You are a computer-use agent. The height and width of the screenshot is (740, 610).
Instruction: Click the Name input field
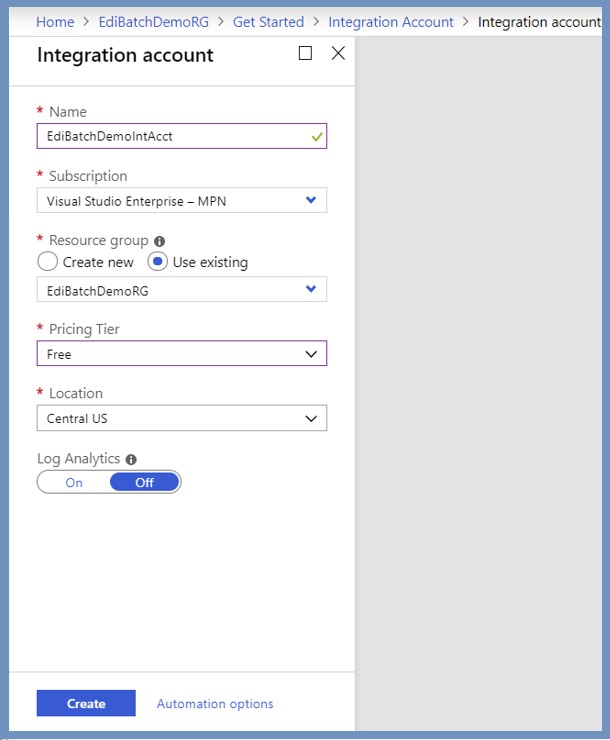coord(182,136)
